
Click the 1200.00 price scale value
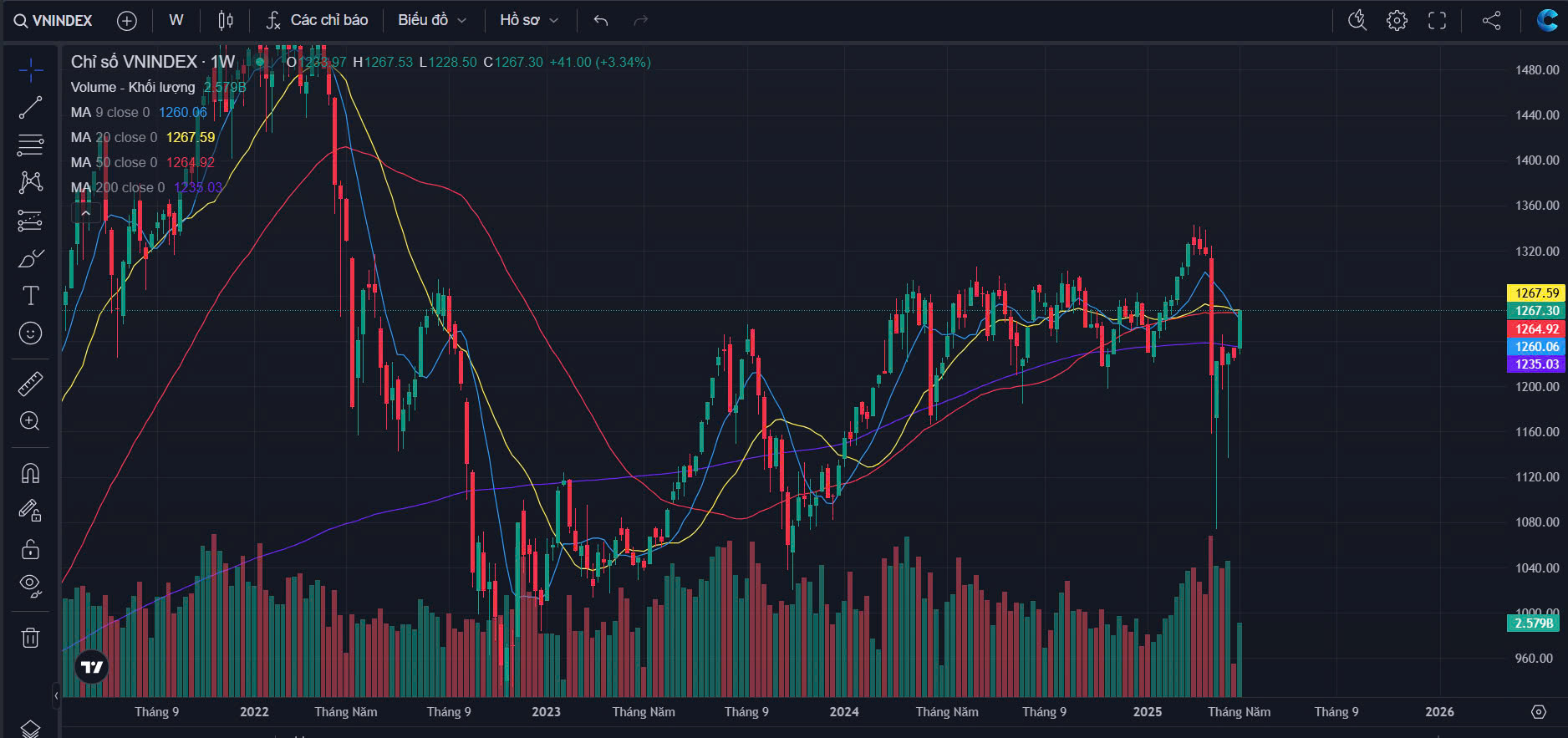pos(1537,387)
